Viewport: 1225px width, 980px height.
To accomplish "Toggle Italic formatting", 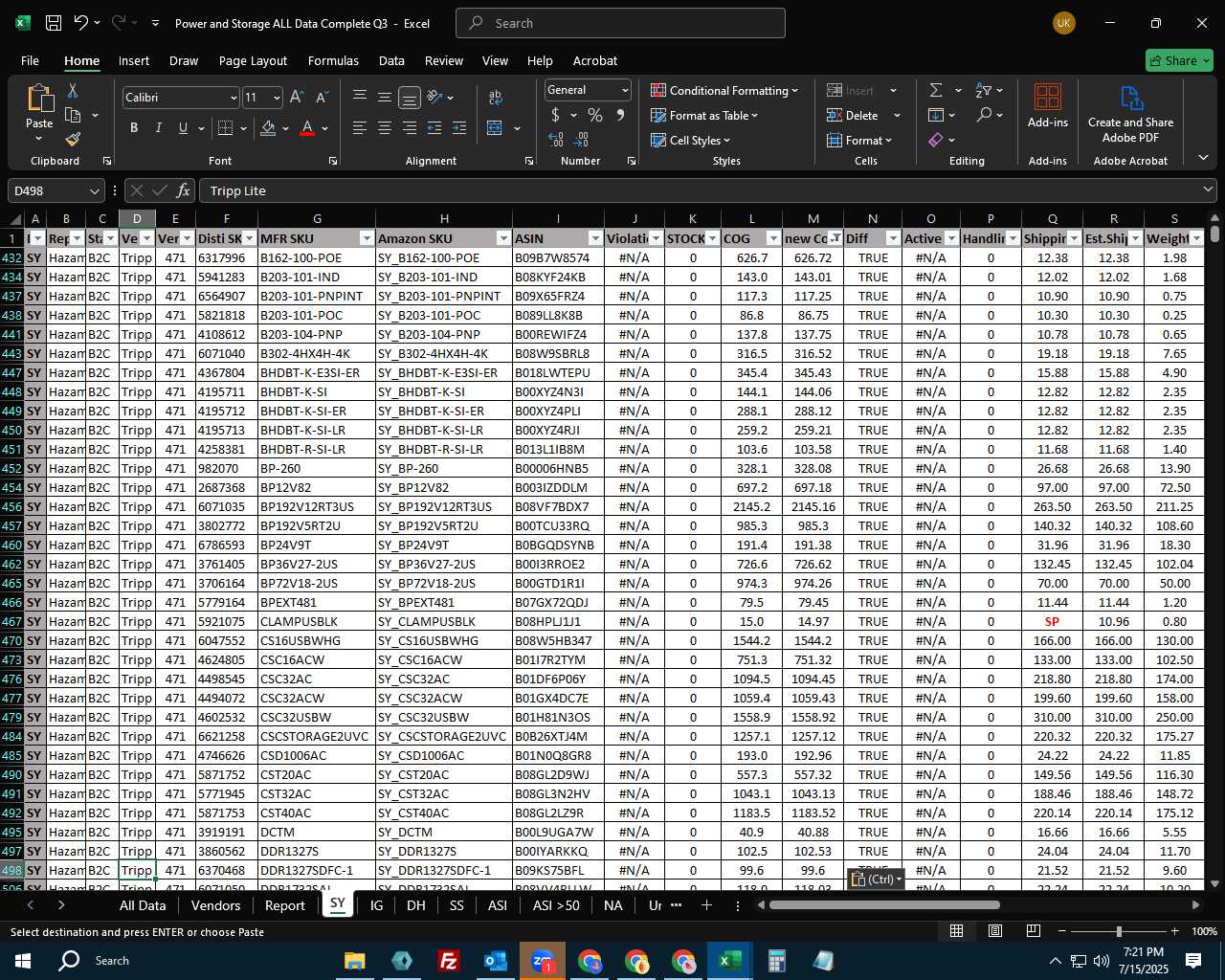I will click(159, 128).
